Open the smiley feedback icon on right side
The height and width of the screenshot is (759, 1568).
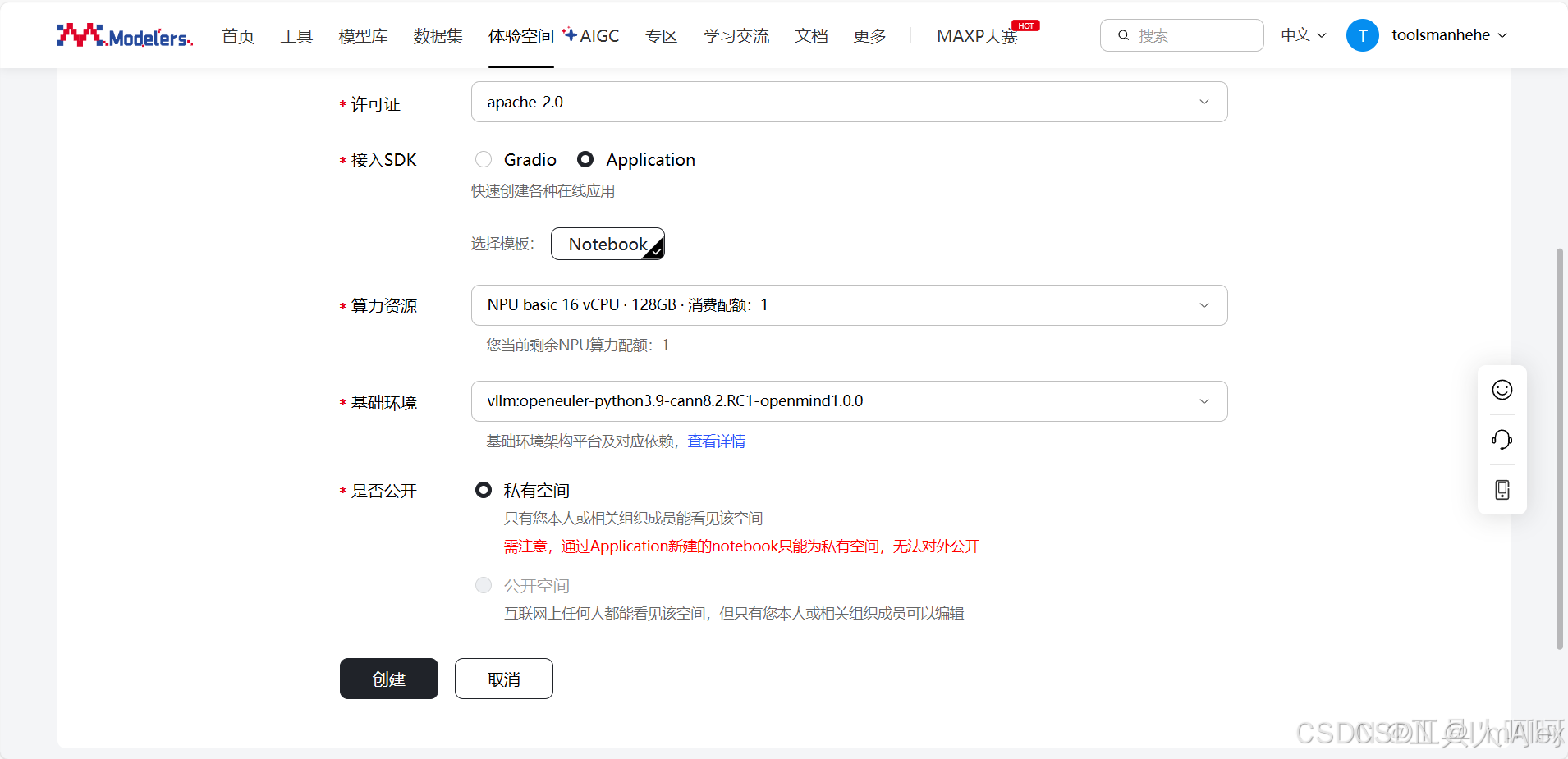click(x=1502, y=390)
